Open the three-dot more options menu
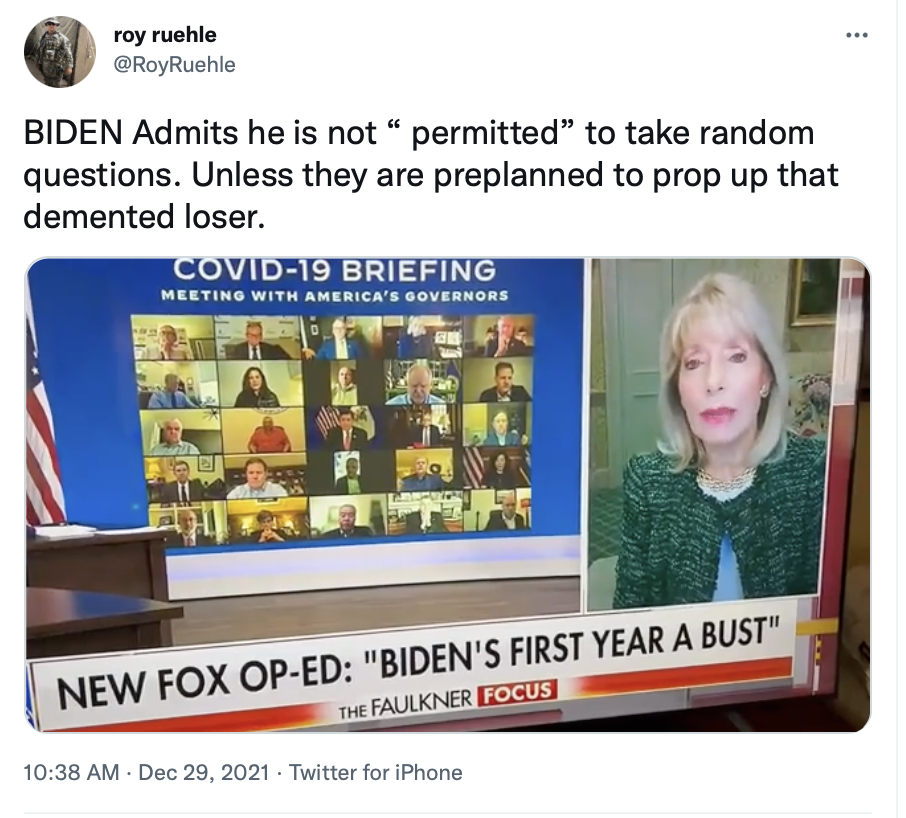The image size is (906, 818). (856, 36)
